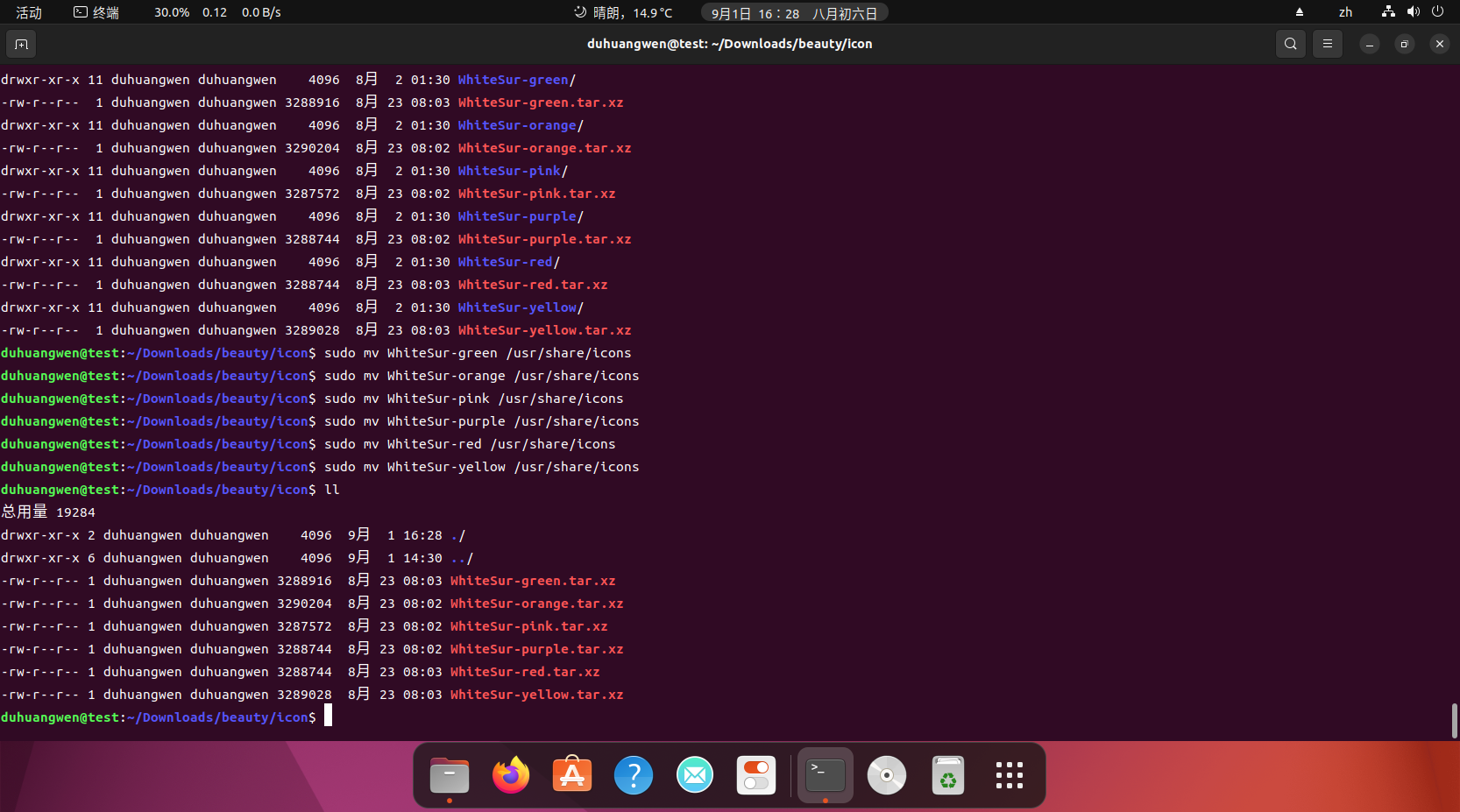Open Ubuntu Software from the dock
Image resolution: width=1460 pixels, height=812 pixels.
[572, 775]
